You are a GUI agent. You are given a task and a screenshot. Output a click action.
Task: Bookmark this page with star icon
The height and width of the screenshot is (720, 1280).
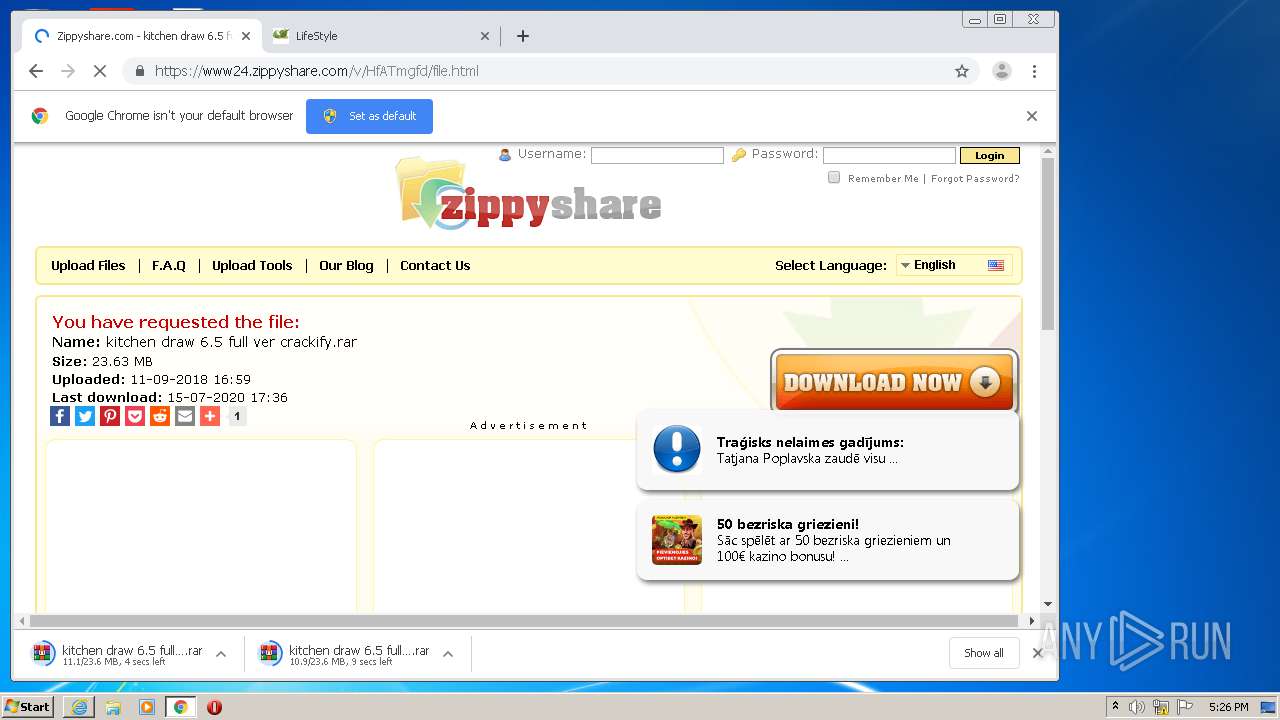[x=962, y=71]
